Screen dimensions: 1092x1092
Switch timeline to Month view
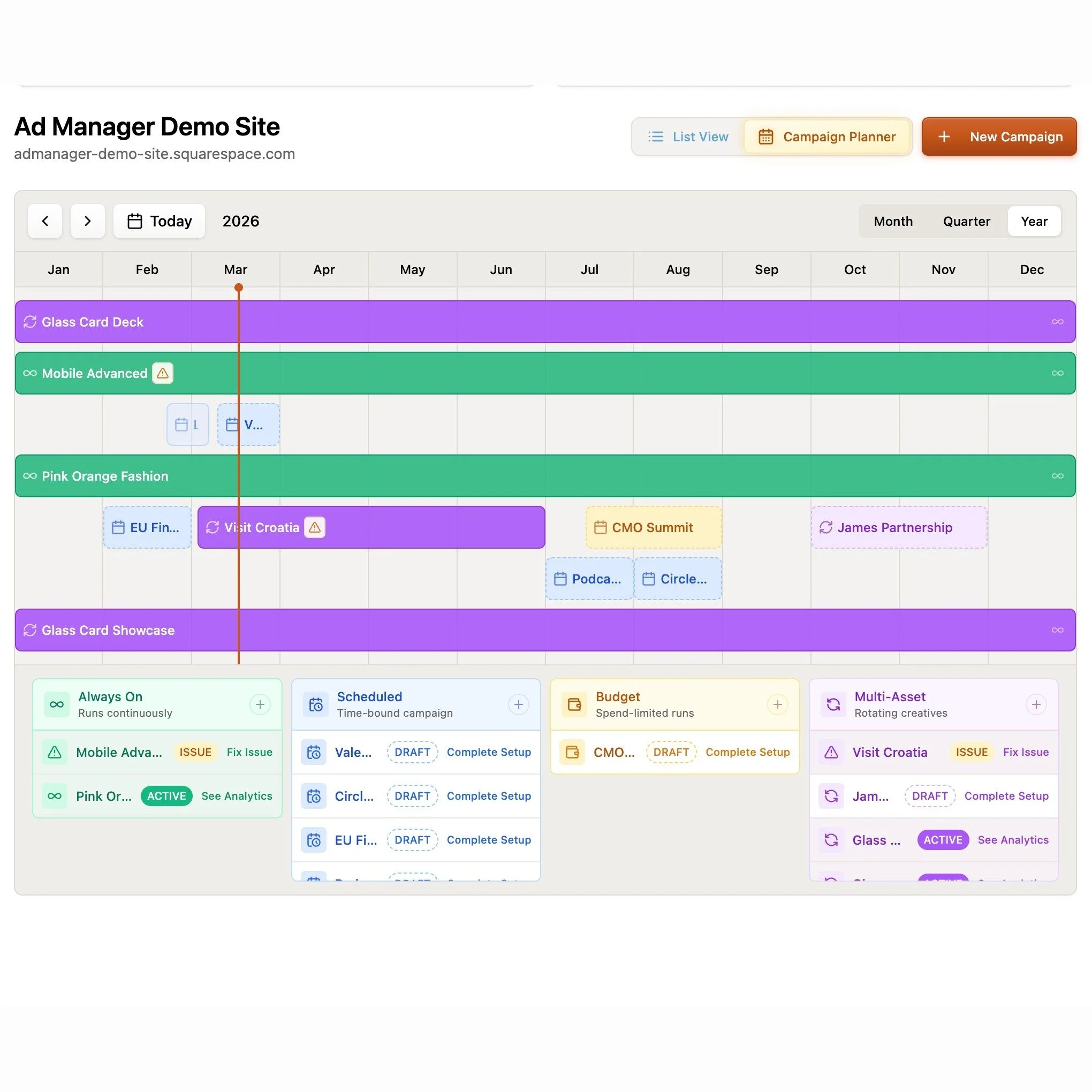892,221
